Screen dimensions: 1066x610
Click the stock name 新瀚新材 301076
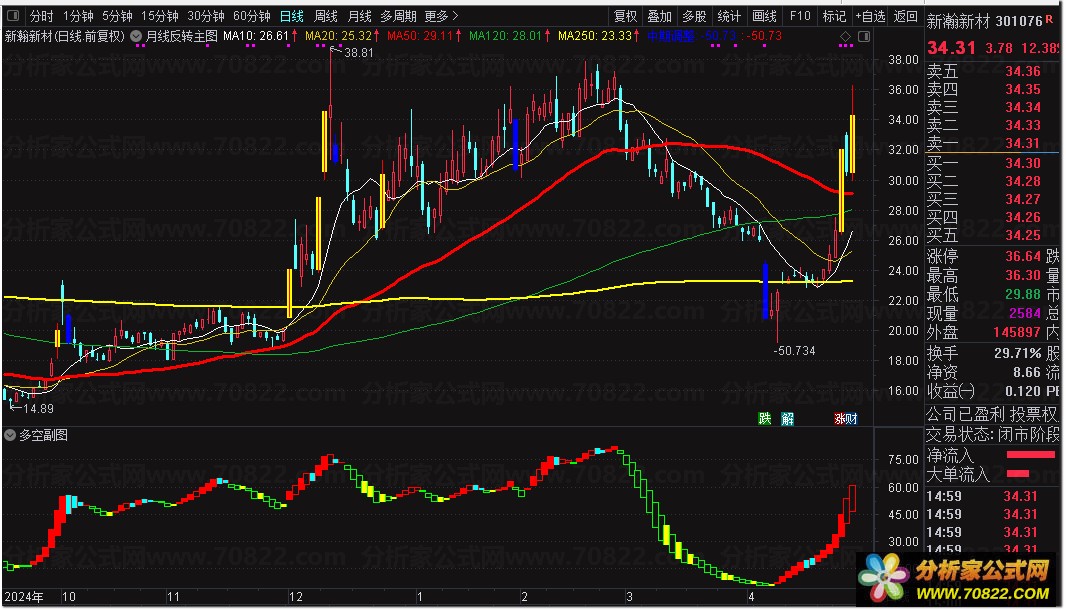[x=984, y=21]
